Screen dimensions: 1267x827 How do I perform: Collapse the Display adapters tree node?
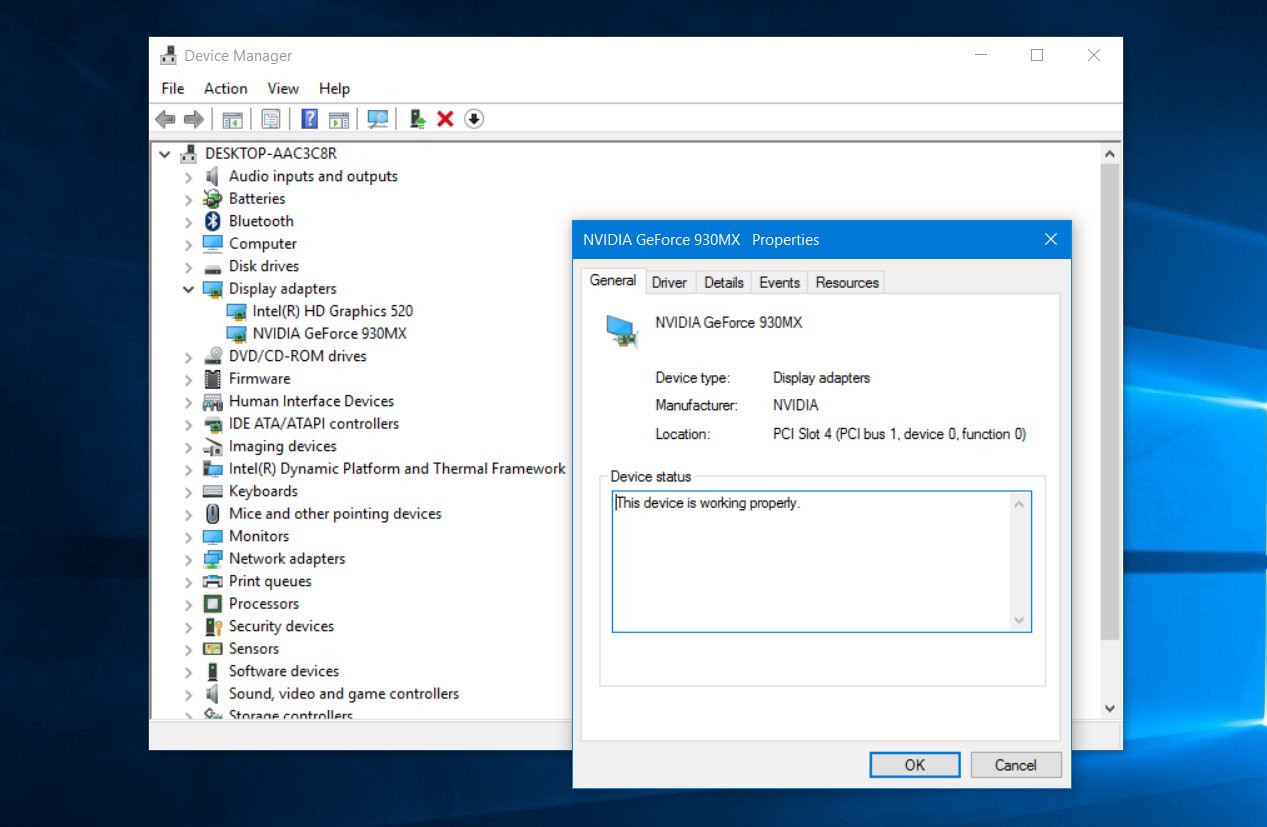189,288
